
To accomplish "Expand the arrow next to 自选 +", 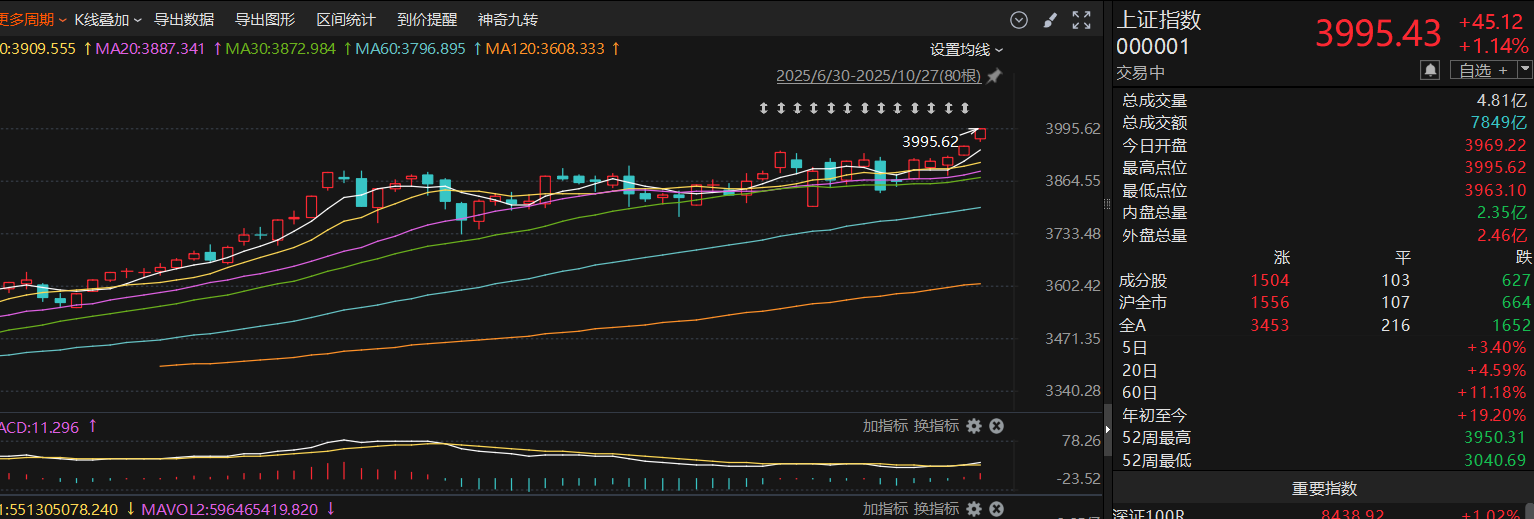I will click(1525, 70).
